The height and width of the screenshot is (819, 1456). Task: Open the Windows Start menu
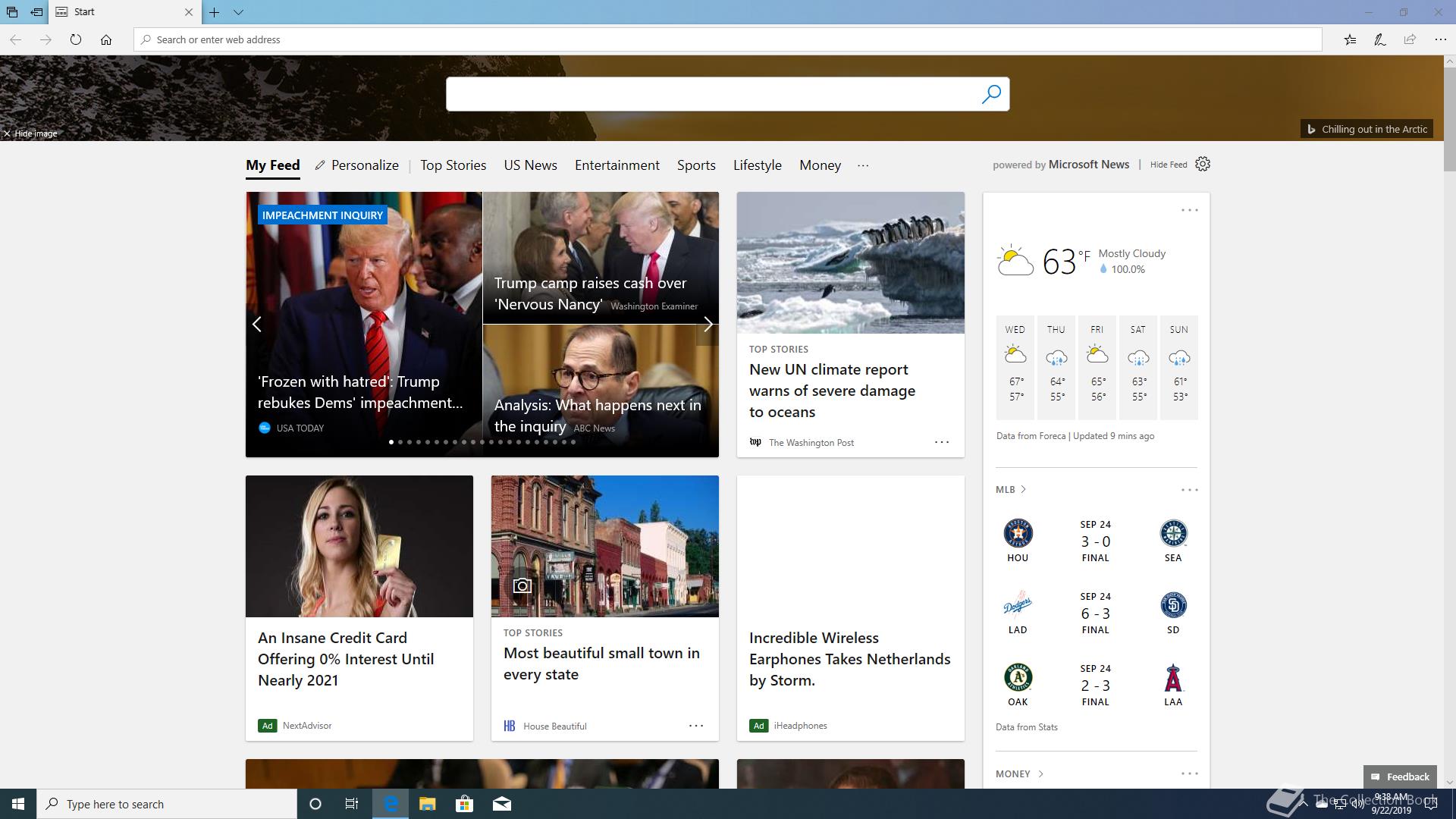pos(18,804)
